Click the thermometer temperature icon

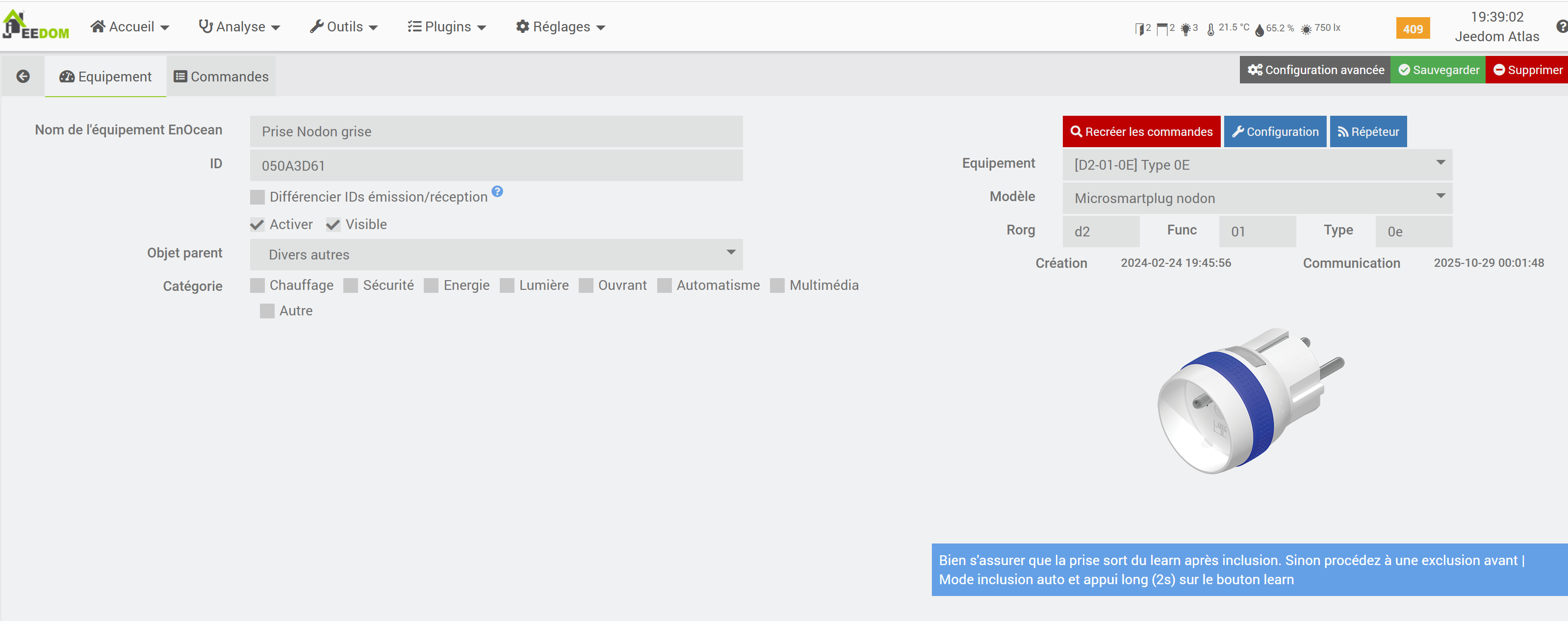1210,28
